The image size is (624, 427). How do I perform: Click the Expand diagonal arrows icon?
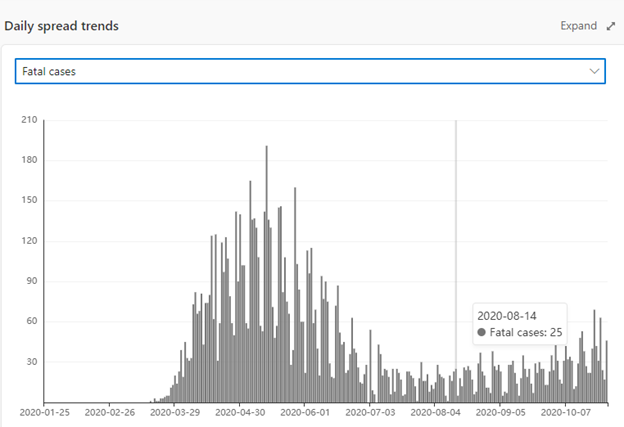point(611,26)
